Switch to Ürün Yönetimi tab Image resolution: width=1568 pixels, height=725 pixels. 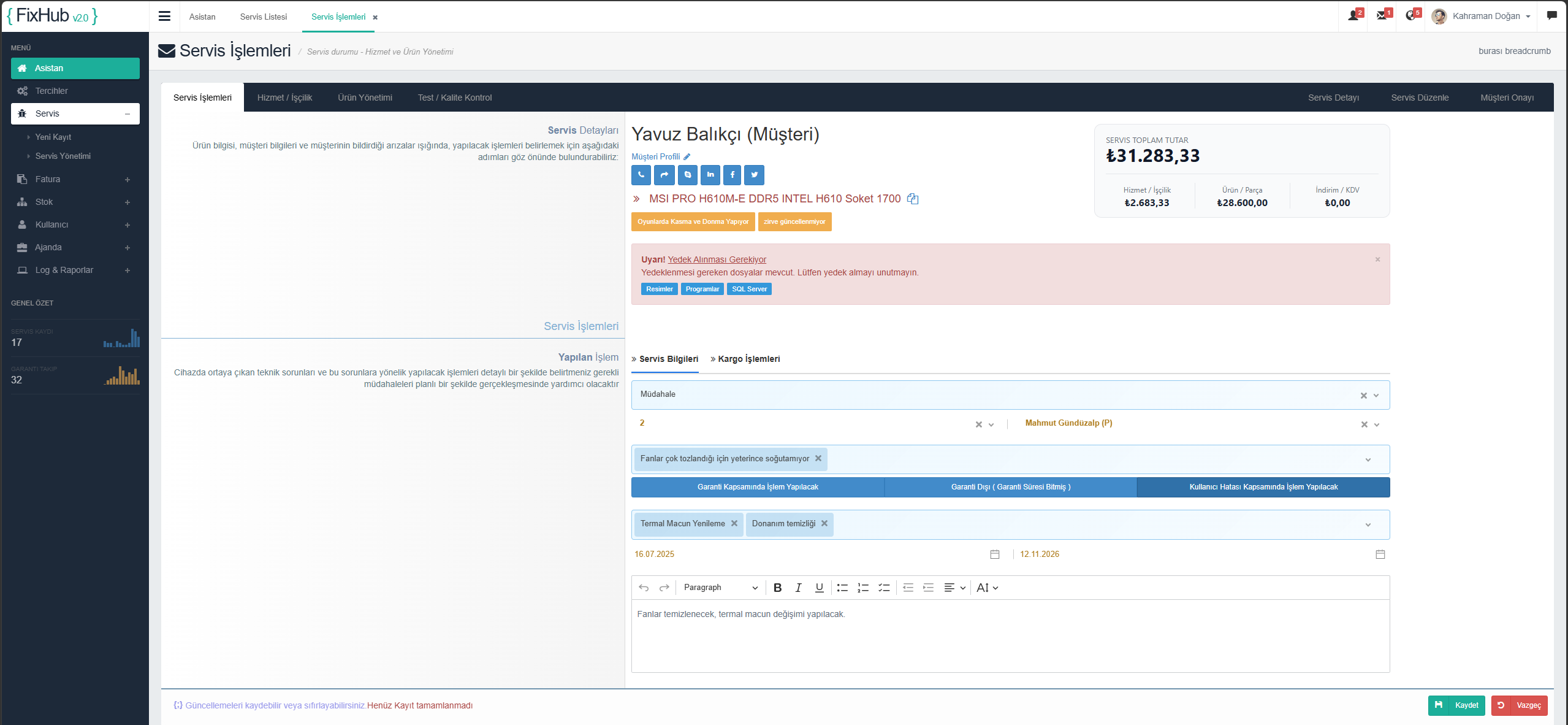[365, 98]
